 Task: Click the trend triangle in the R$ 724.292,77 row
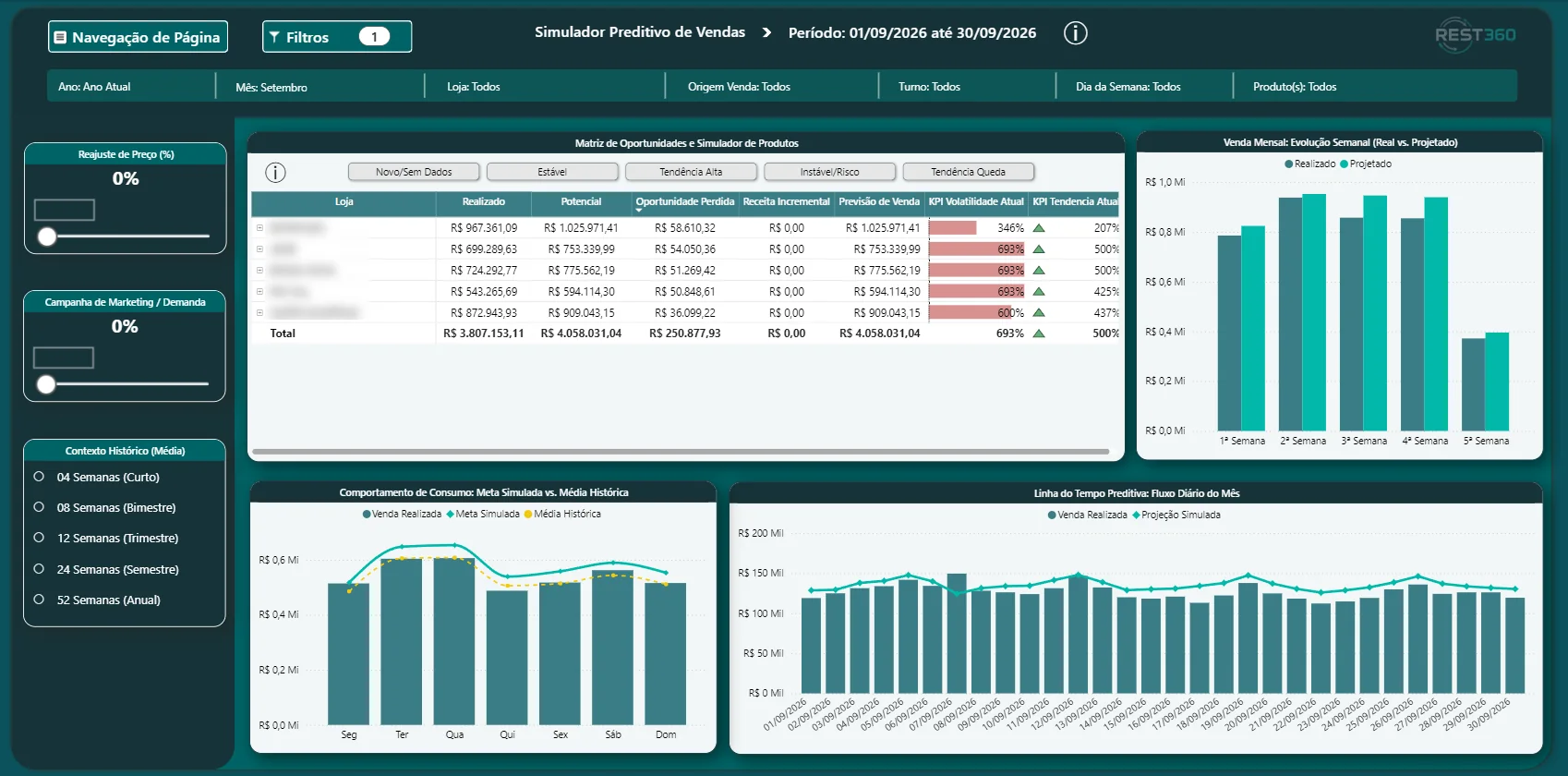pos(1039,271)
